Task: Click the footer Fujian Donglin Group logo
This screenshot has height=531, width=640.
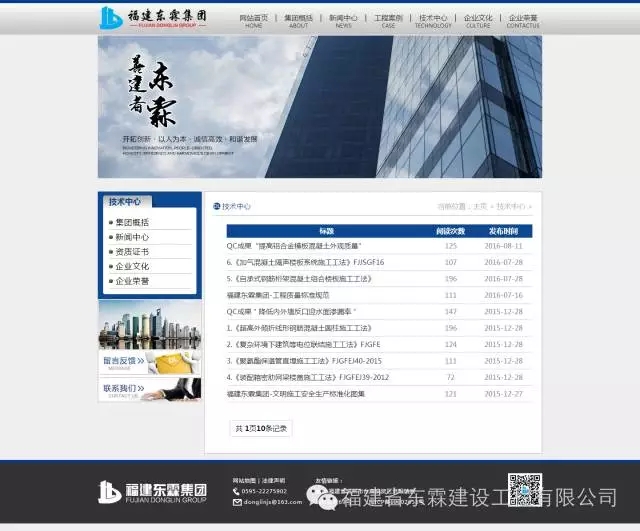Action: 152,491
